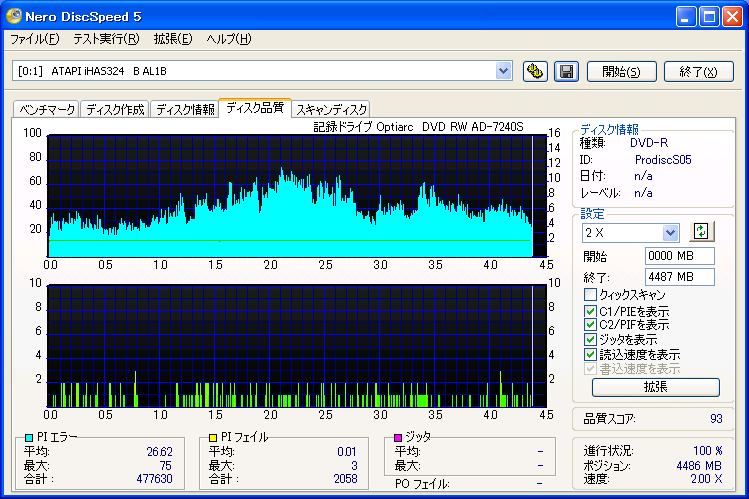This screenshot has width=749, height=499.
Task: Click the PO フェイル label
Action: pos(422,484)
